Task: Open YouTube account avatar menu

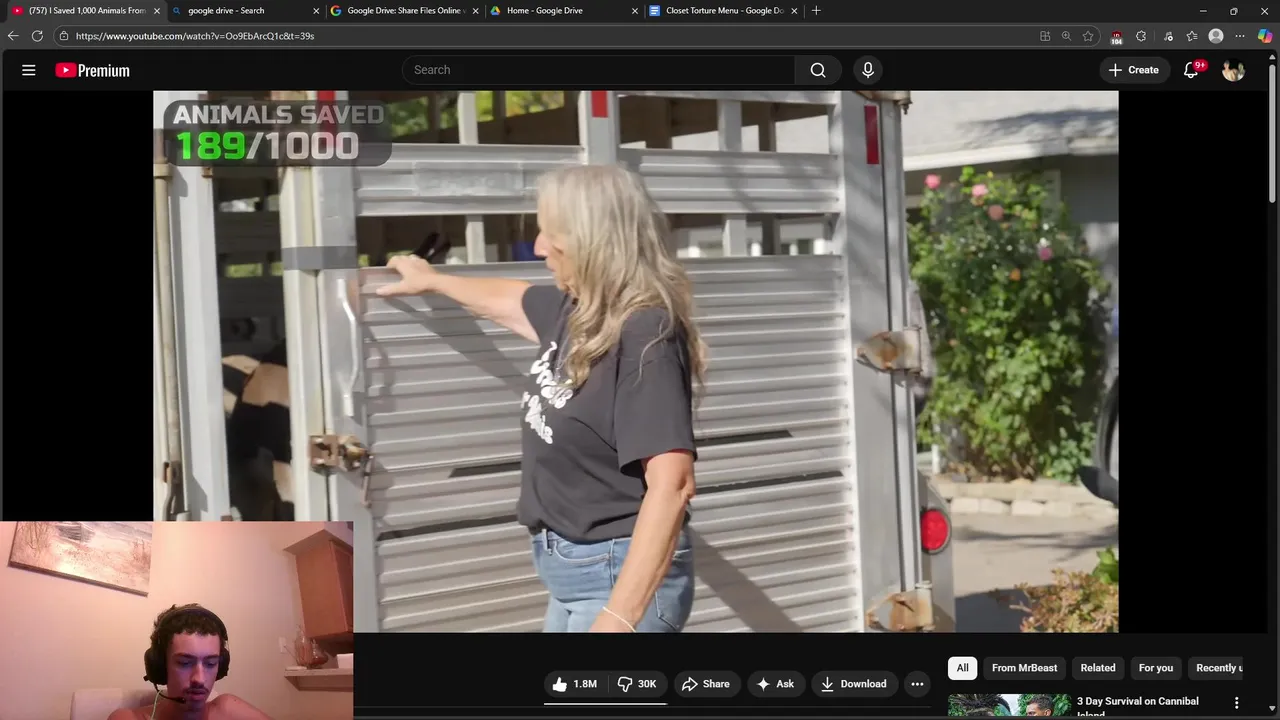Action: click(x=1233, y=70)
